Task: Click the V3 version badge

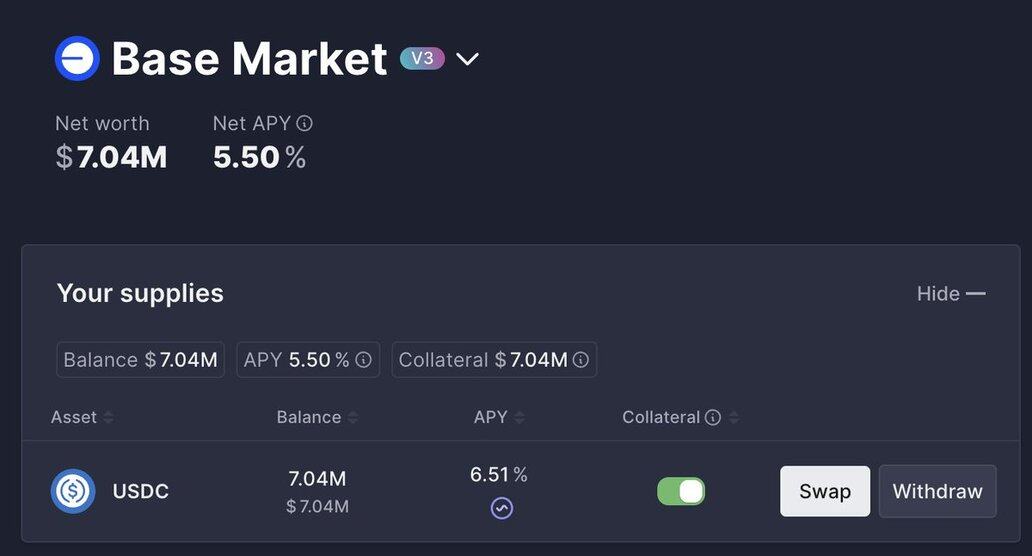Action: [x=422, y=58]
